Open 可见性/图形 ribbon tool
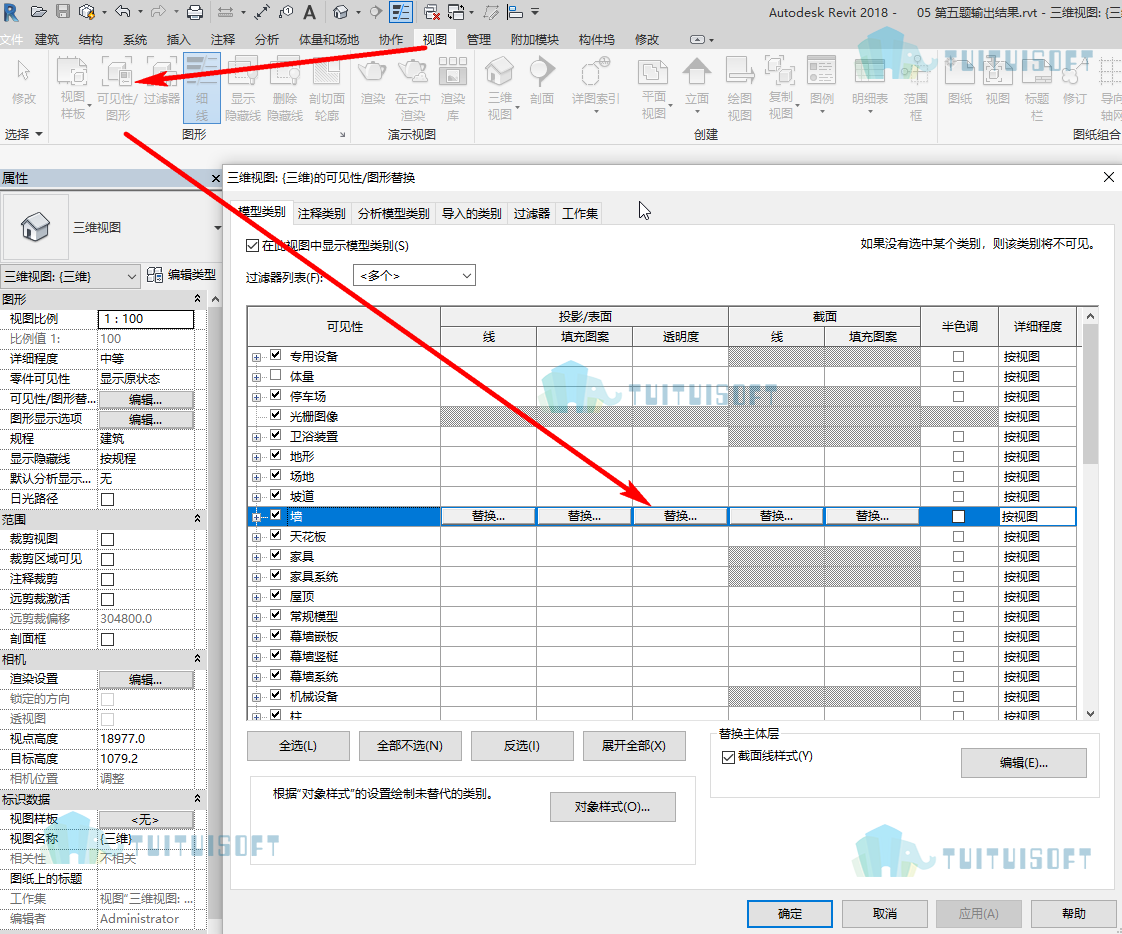The image size is (1122, 934). coord(117,87)
